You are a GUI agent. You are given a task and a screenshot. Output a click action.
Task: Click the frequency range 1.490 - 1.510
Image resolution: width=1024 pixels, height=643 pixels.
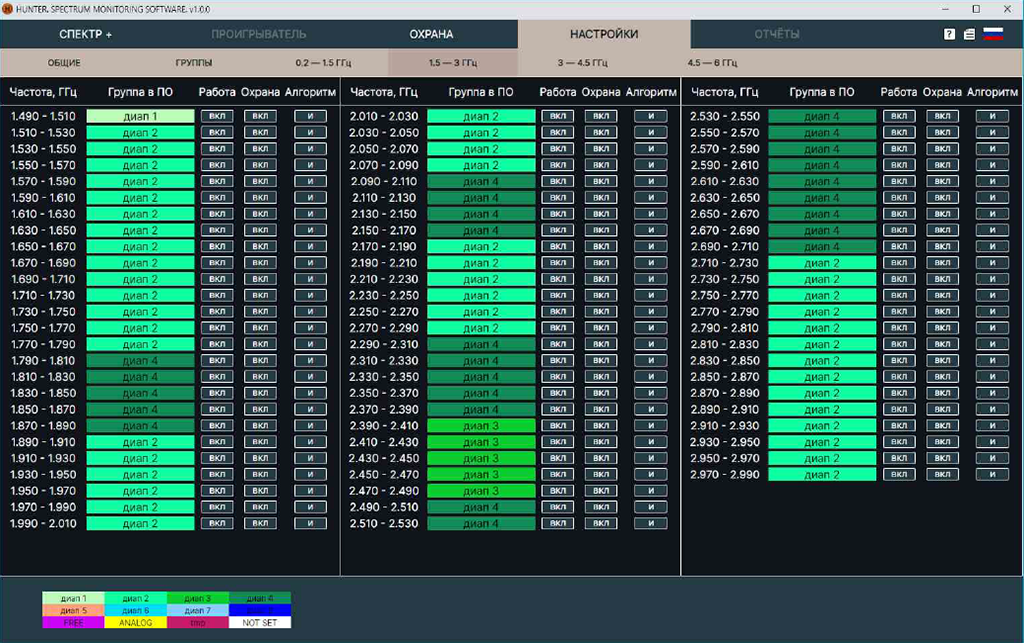pyautogui.click(x=43, y=116)
